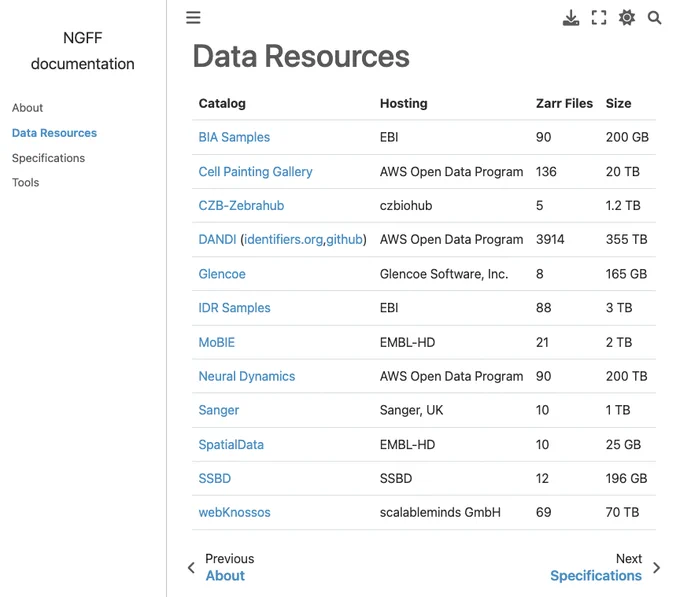Select the 200 TB size cell
The image size is (680, 597).
pos(626,376)
